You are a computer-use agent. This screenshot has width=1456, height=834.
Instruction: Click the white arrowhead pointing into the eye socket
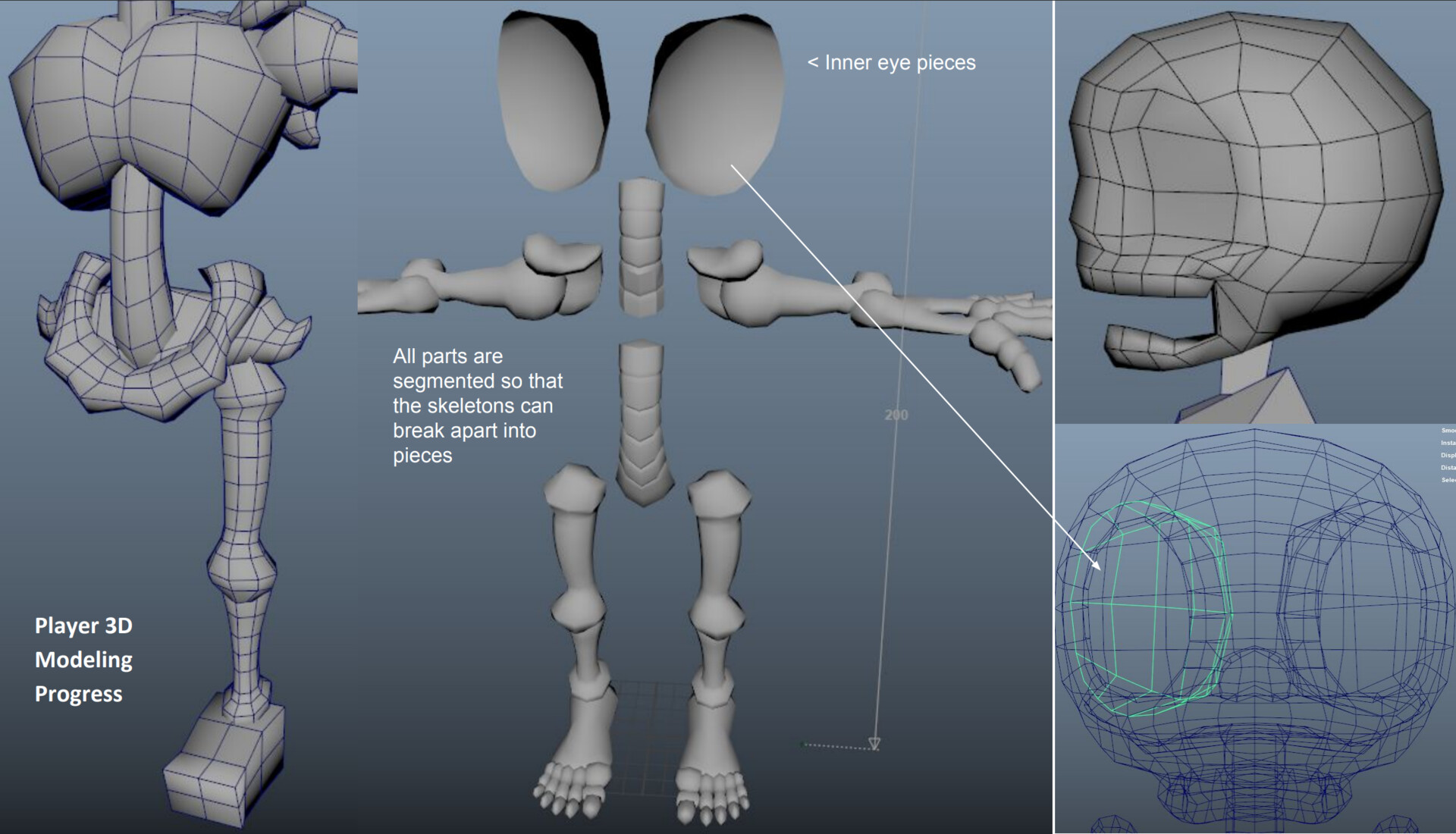(1097, 566)
